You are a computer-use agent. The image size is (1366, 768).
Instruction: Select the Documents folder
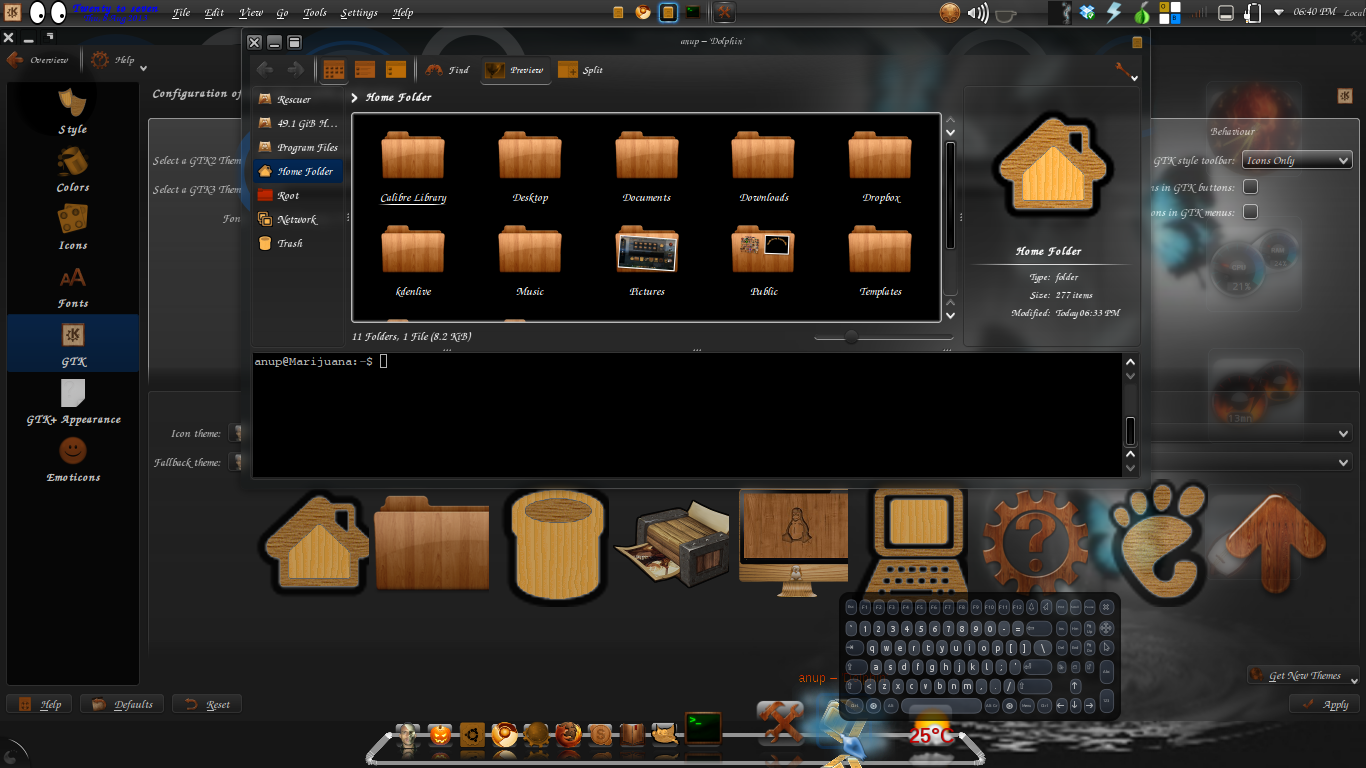tap(647, 166)
